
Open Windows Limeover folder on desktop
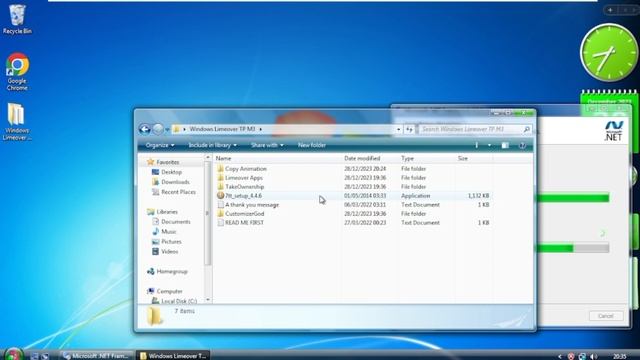17,122
